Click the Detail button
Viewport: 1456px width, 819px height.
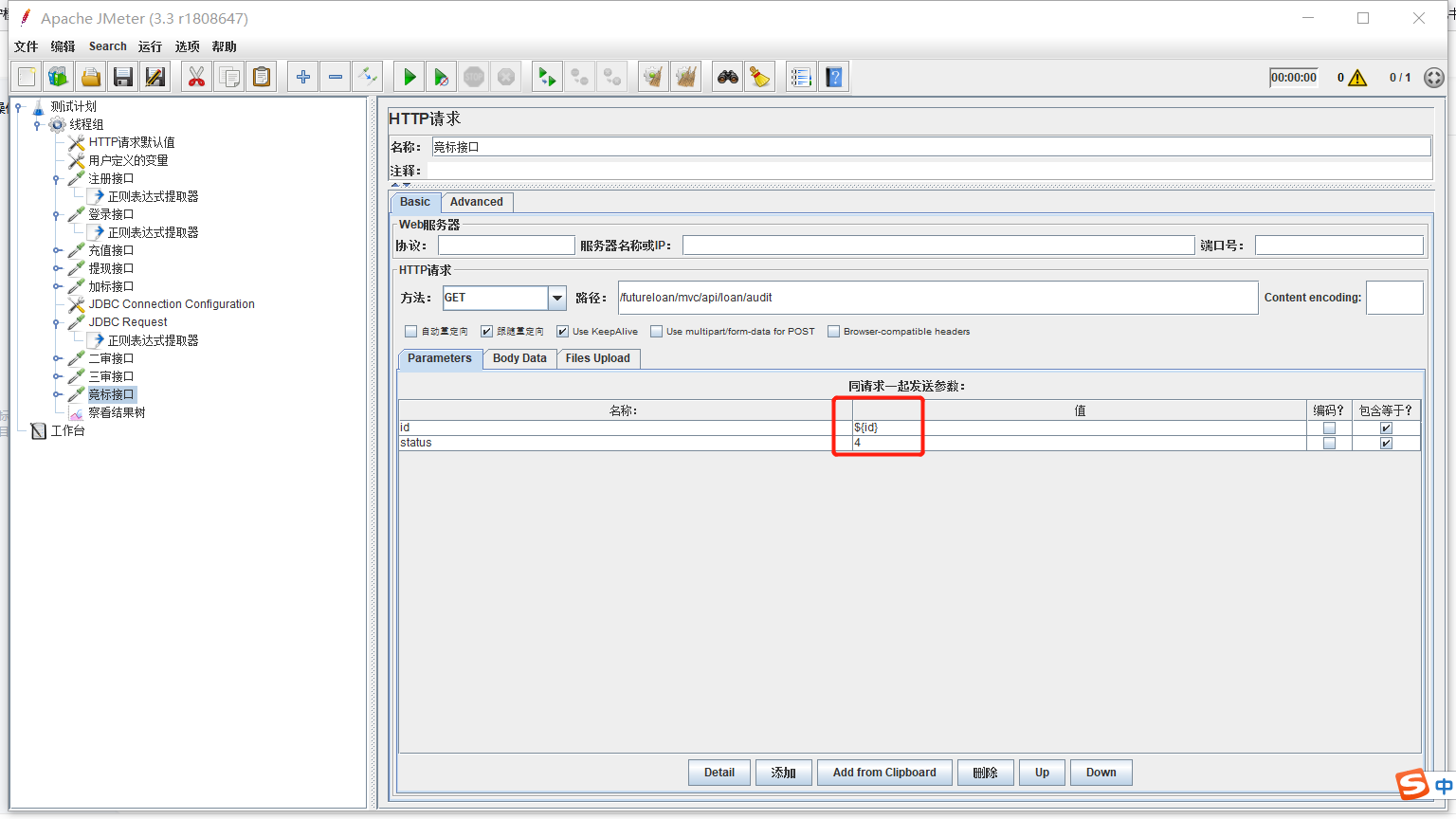coord(719,773)
